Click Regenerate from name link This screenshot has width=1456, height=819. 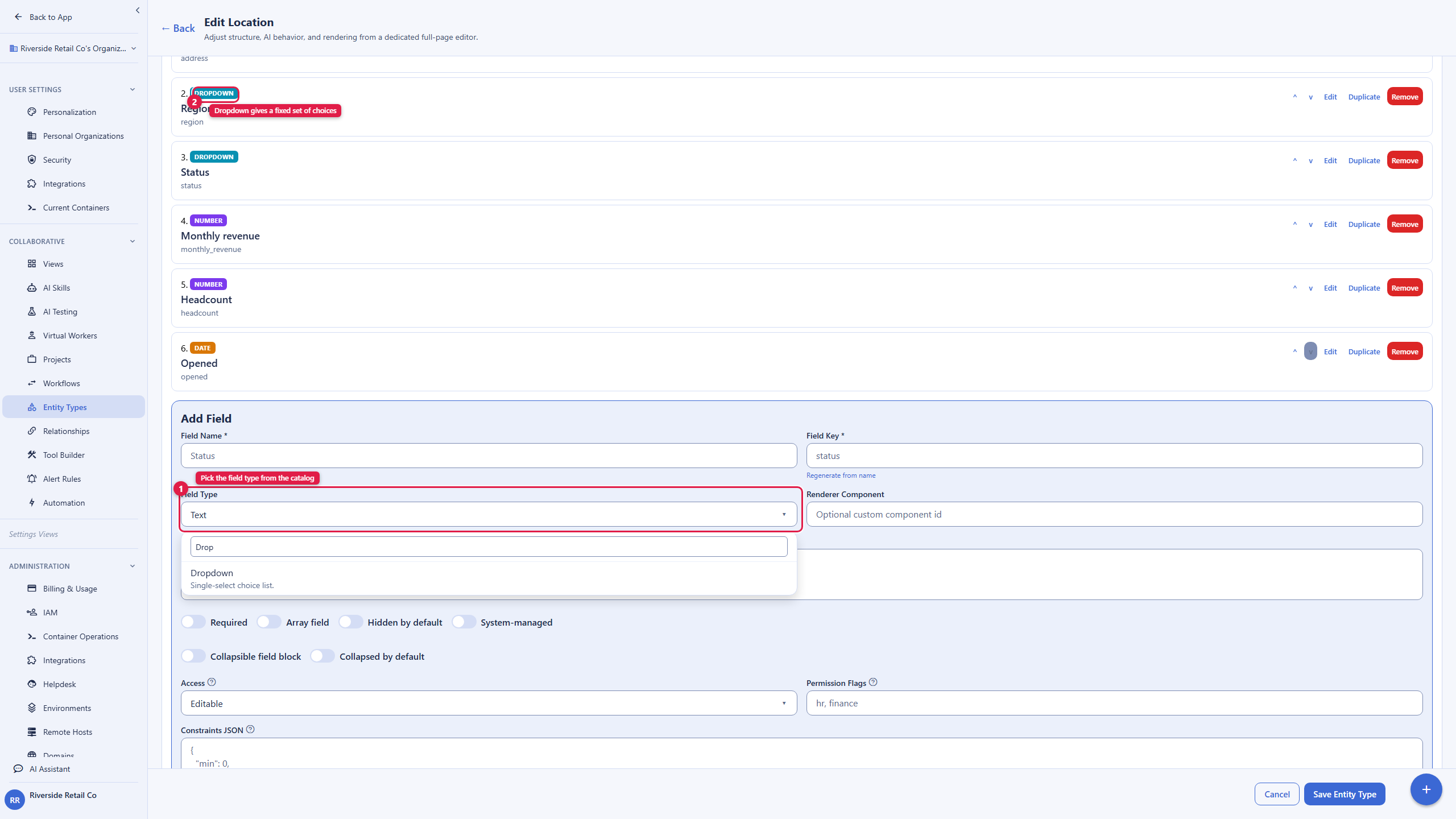point(841,475)
